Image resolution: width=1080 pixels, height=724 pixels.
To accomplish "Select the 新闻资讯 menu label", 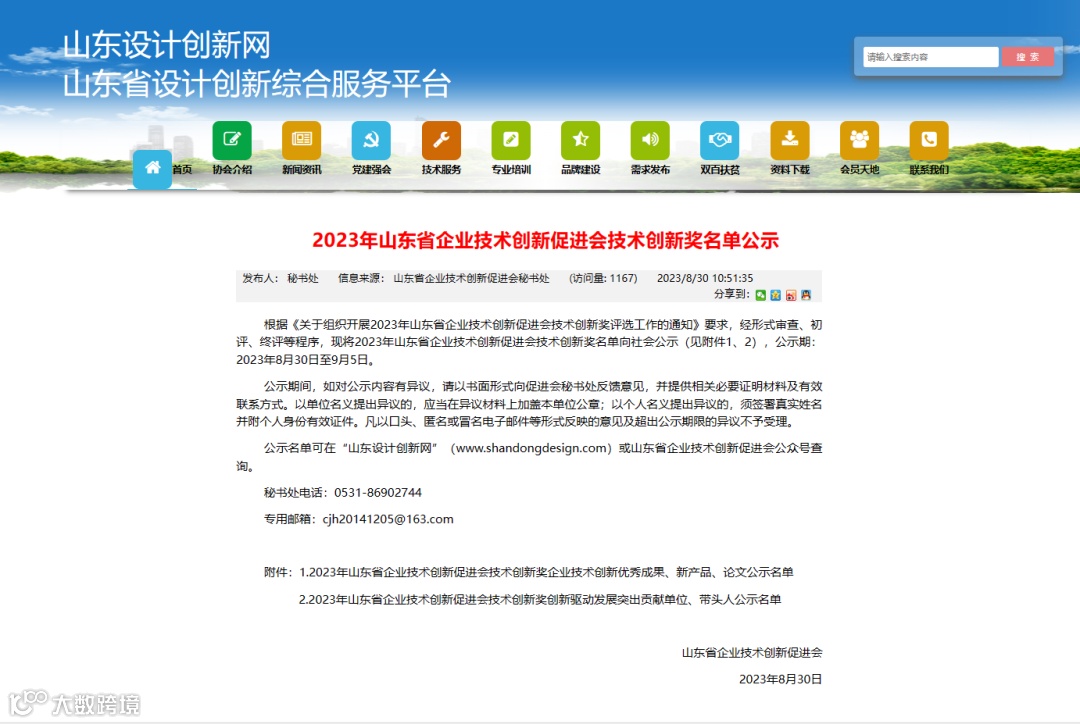I will pyautogui.click(x=302, y=169).
